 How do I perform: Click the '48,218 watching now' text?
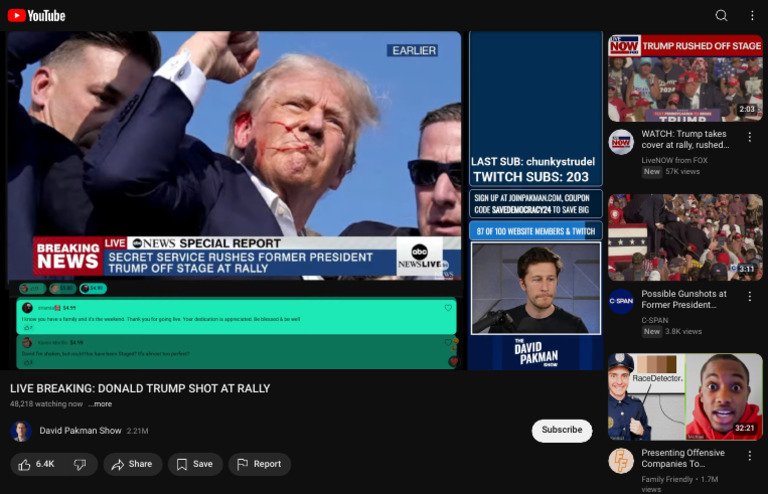click(x=47, y=404)
